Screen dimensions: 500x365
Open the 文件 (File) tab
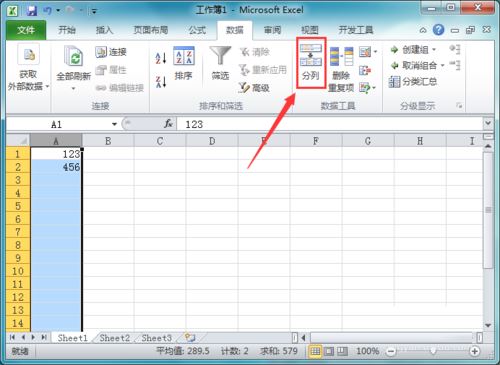[26, 30]
